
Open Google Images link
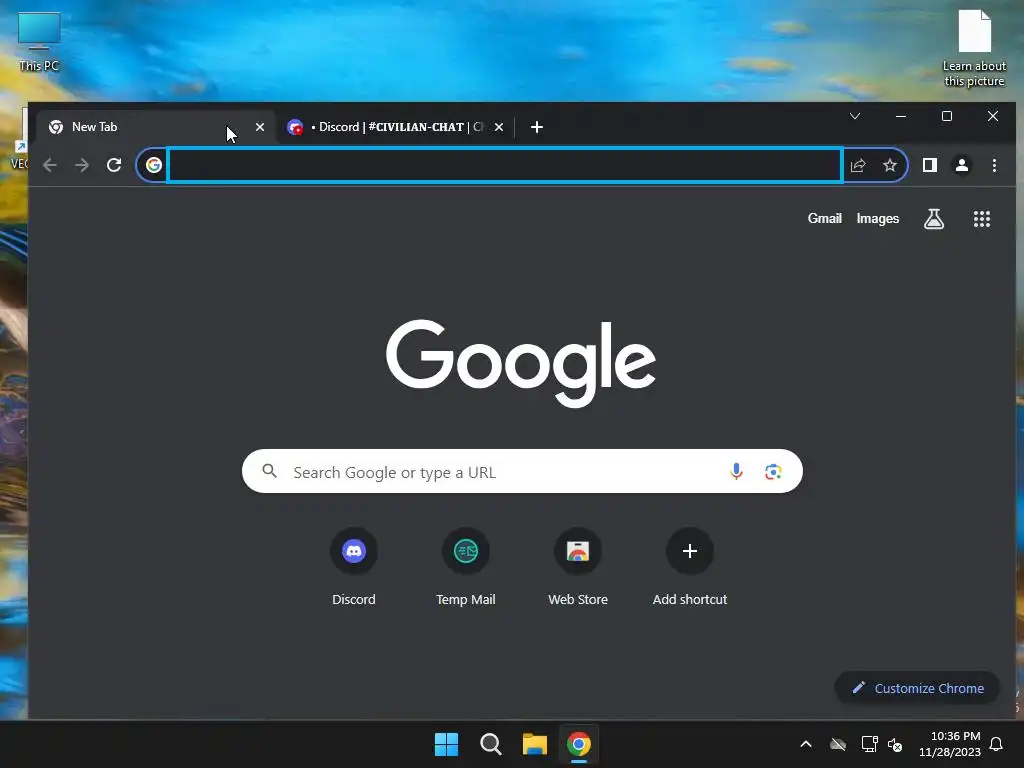tap(878, 219)
